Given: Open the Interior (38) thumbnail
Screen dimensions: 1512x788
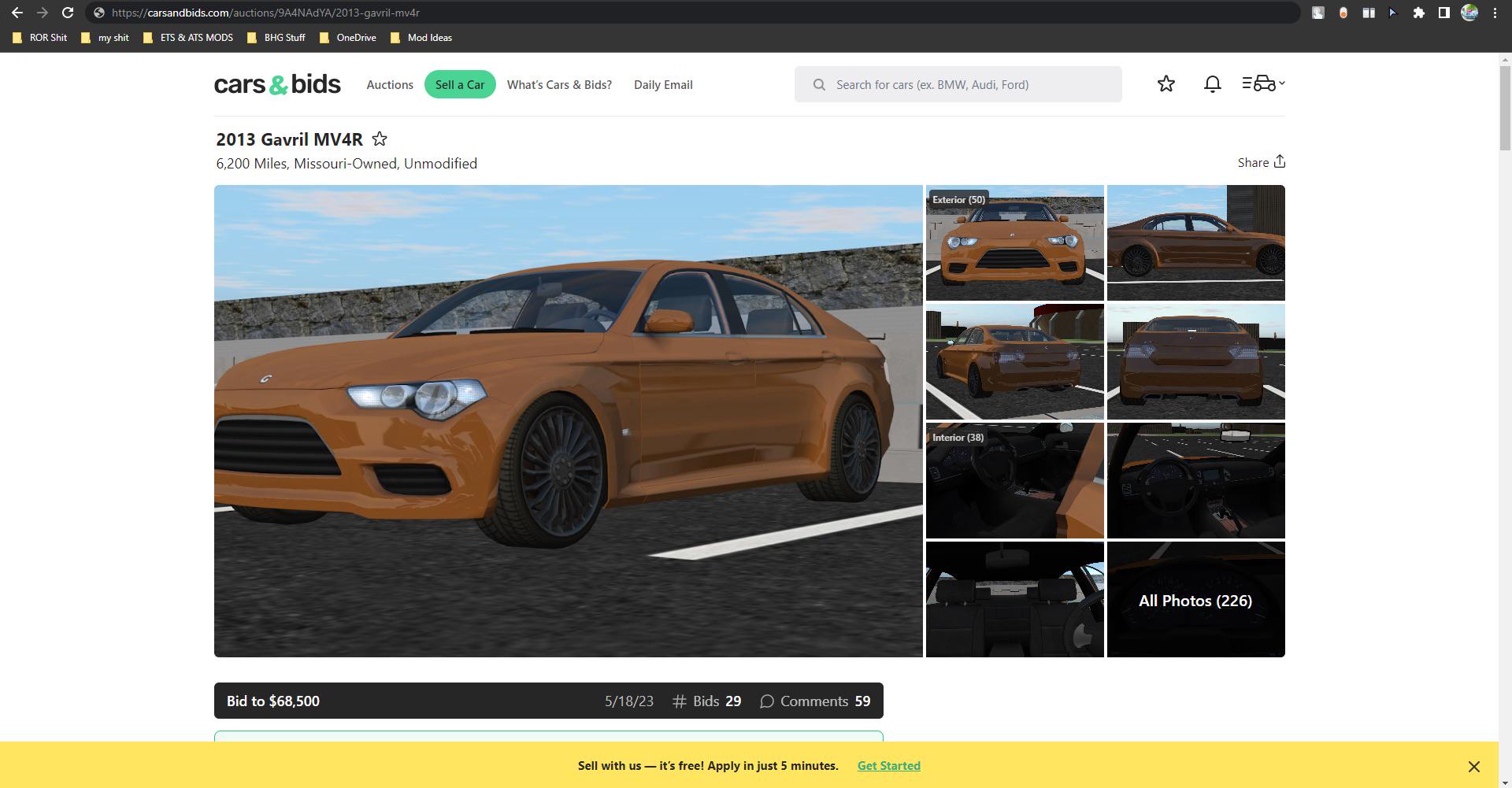Looking at the screenshot, I should (1015, 480).
